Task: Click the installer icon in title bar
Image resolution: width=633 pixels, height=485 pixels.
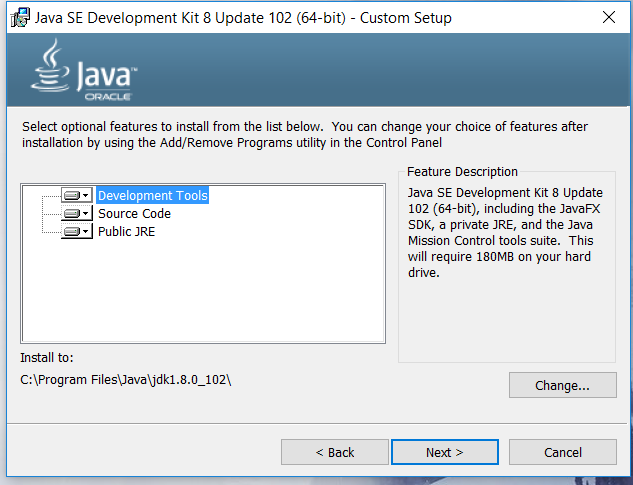Action: click(x=20, y=18)
